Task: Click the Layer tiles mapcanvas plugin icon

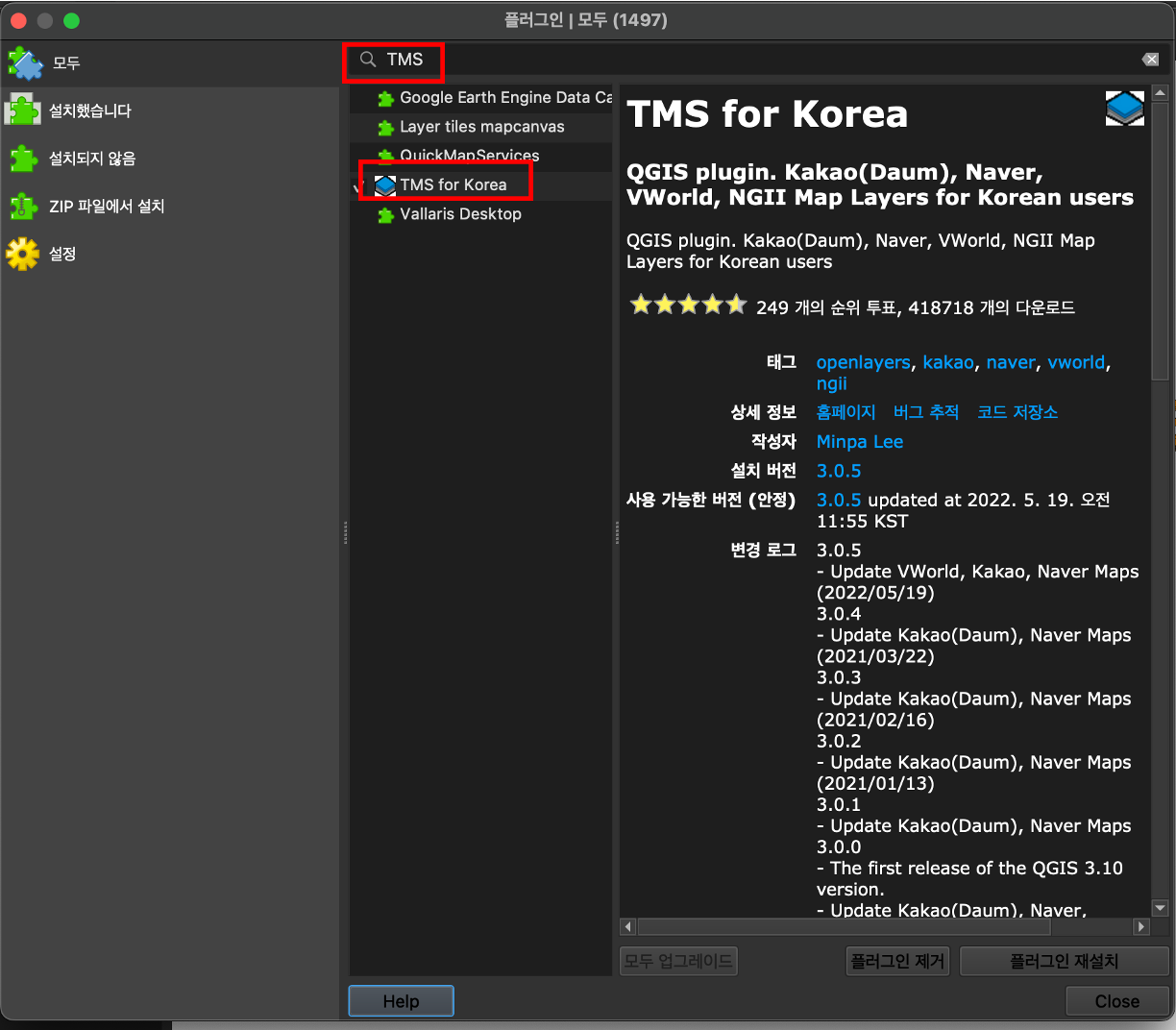Action: 386,127
